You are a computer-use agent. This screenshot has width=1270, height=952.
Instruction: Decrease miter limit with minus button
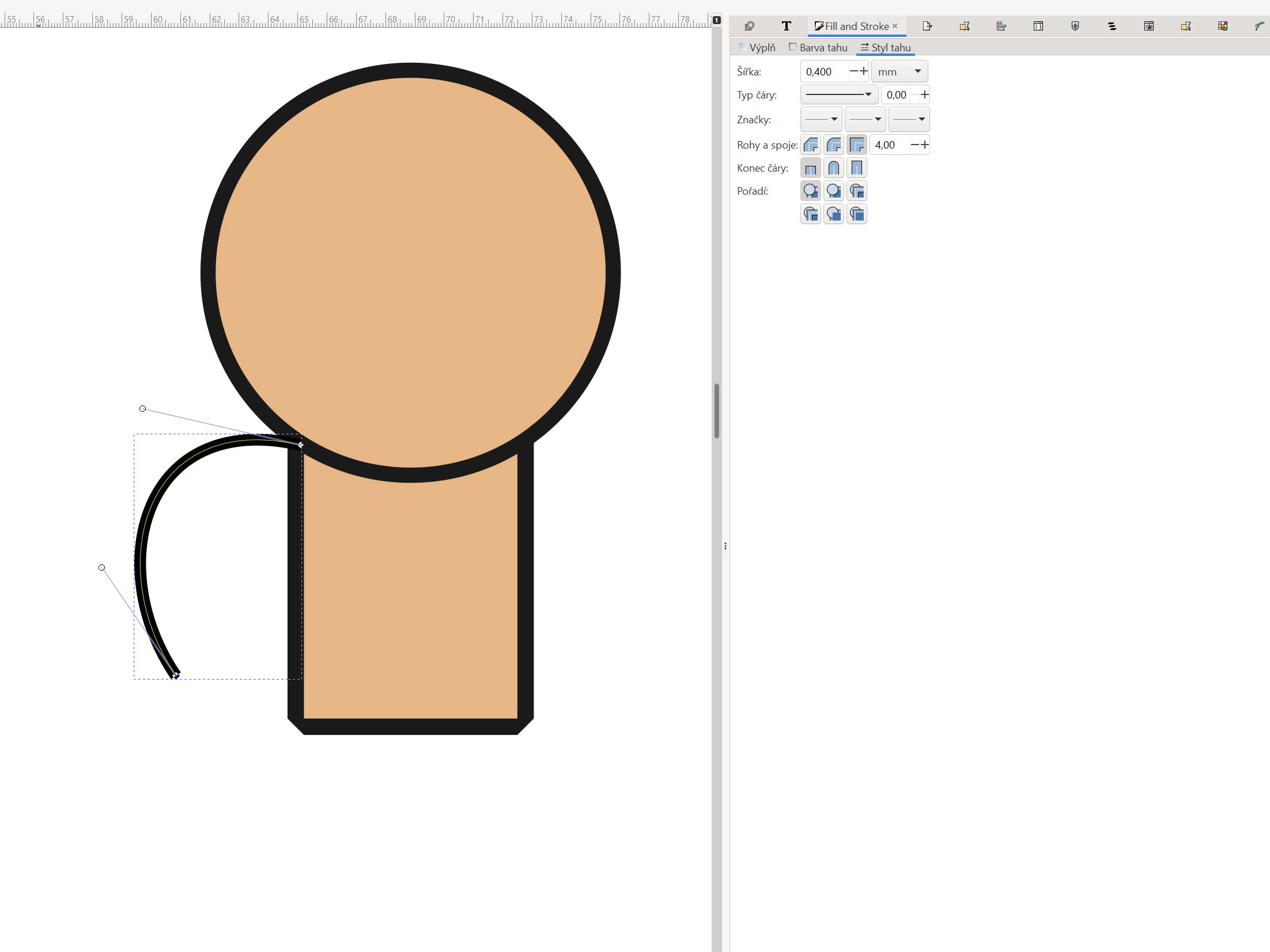pyautogui.click(x=914, y=145)
